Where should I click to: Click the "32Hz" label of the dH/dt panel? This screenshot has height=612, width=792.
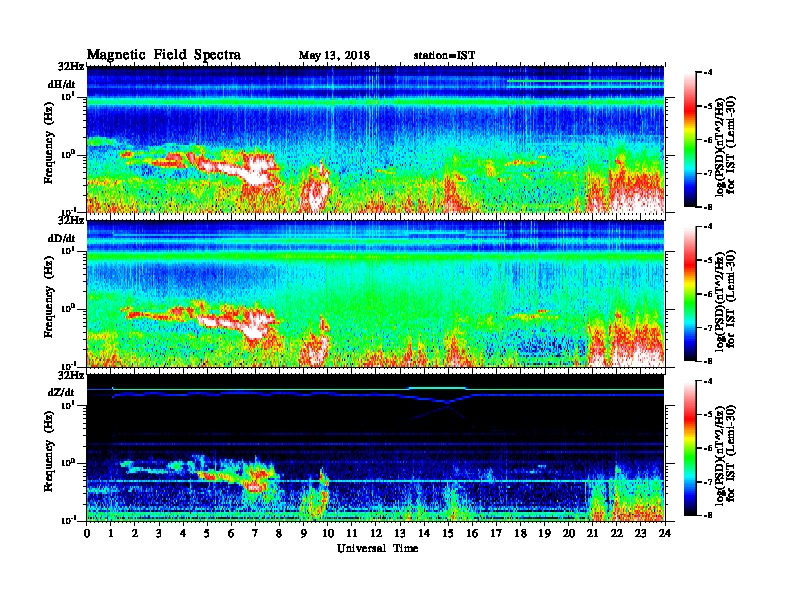click(71, 66)
